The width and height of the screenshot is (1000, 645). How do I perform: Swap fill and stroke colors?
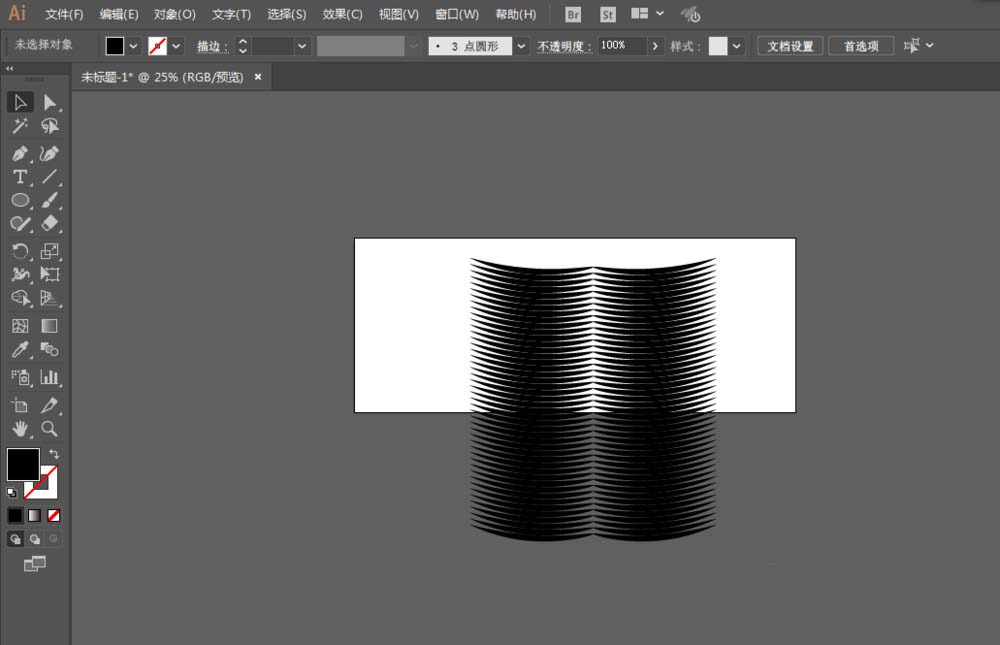54,454
